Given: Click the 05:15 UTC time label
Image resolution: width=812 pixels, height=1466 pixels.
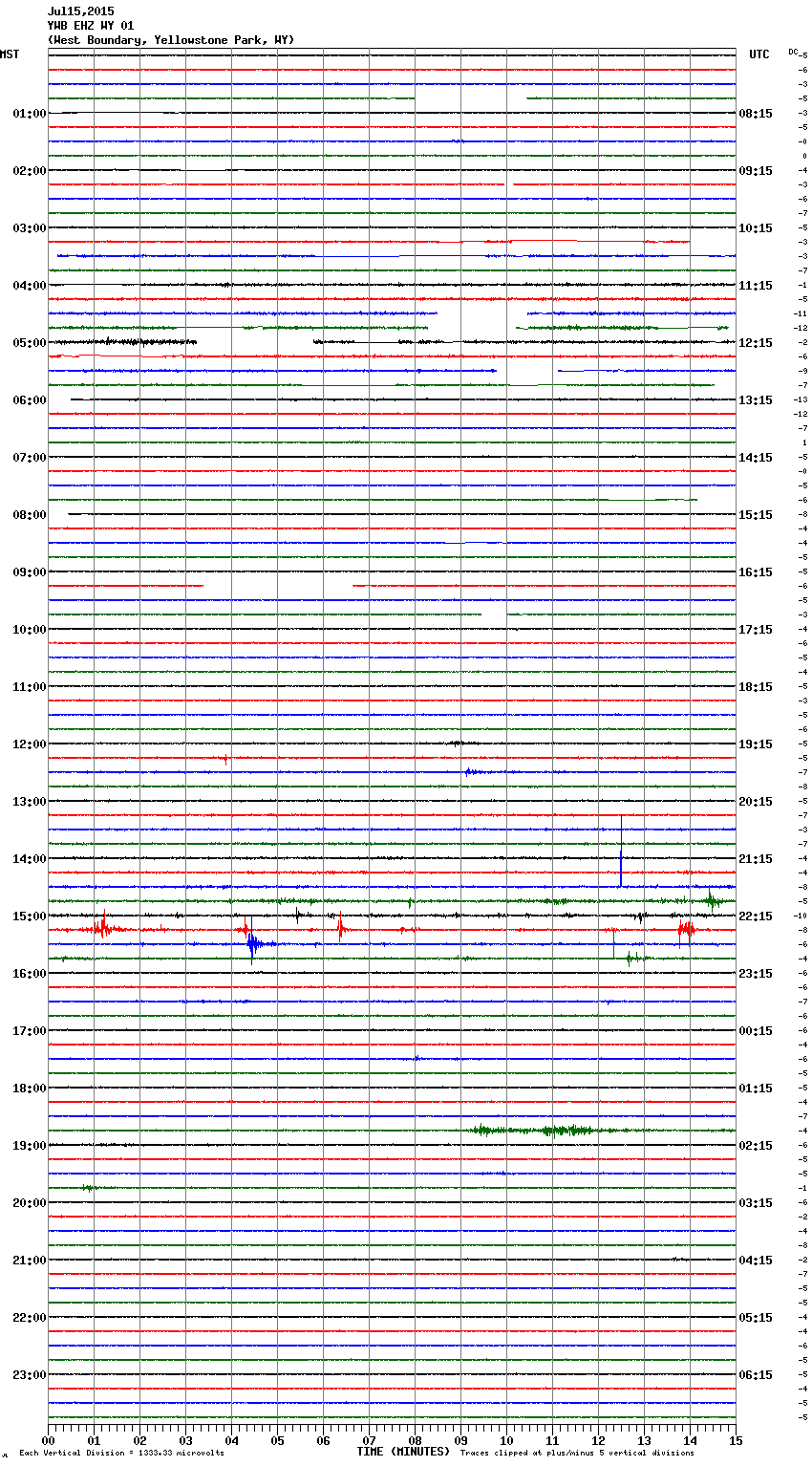Looking at the screenshot, I should click(x=756, y=1318).
